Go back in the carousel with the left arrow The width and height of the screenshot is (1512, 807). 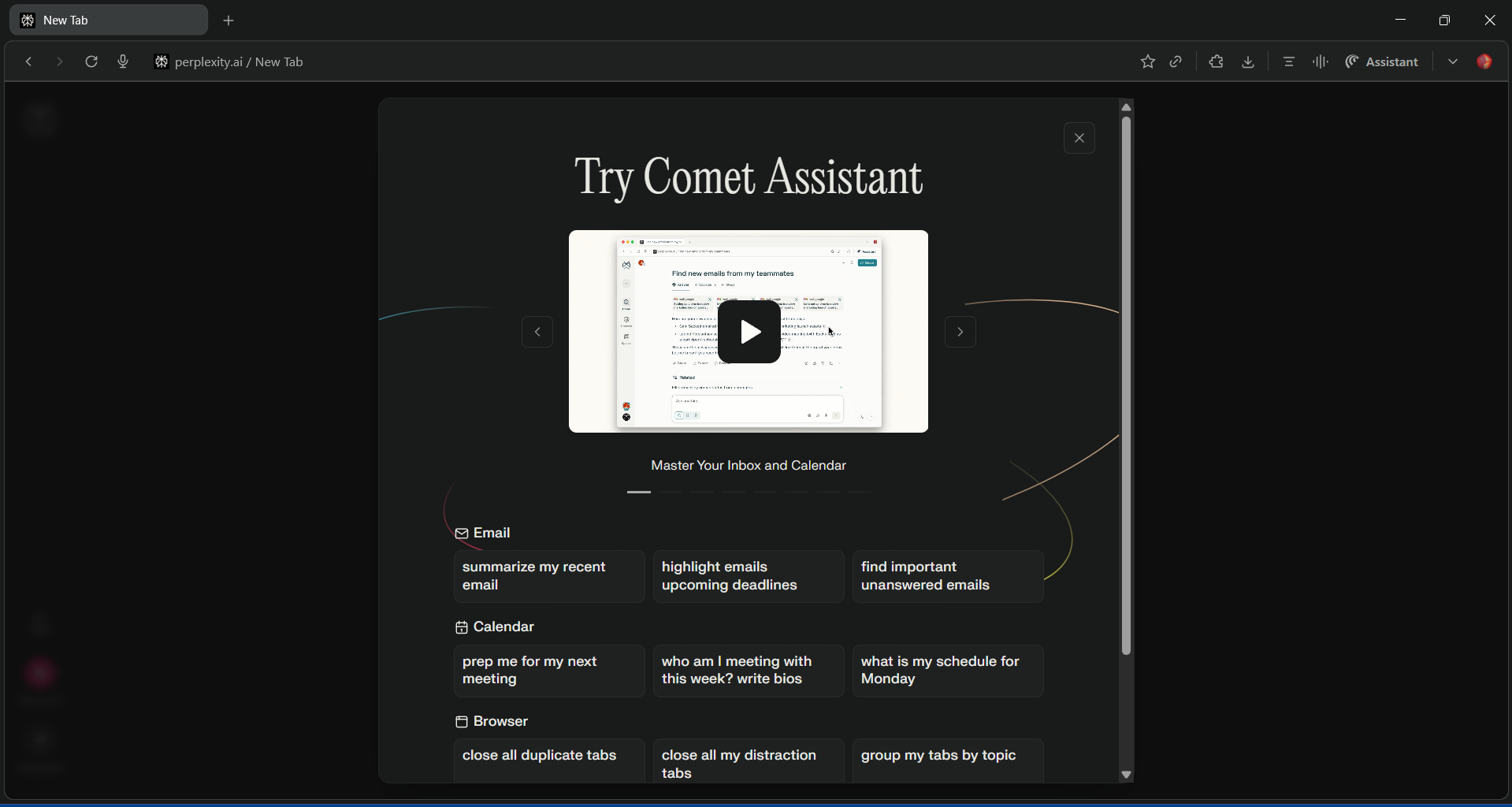point(537,332)
